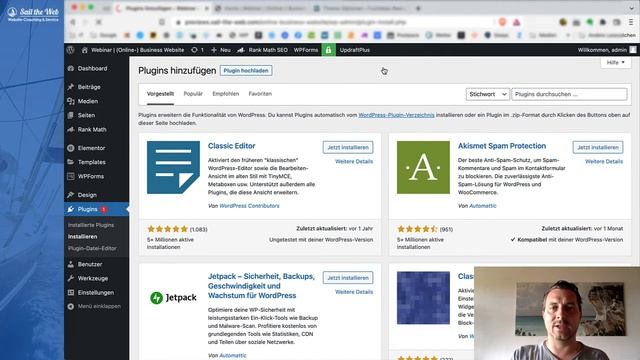Open Rank Math SEO in the admin bar

click(262, 50)
